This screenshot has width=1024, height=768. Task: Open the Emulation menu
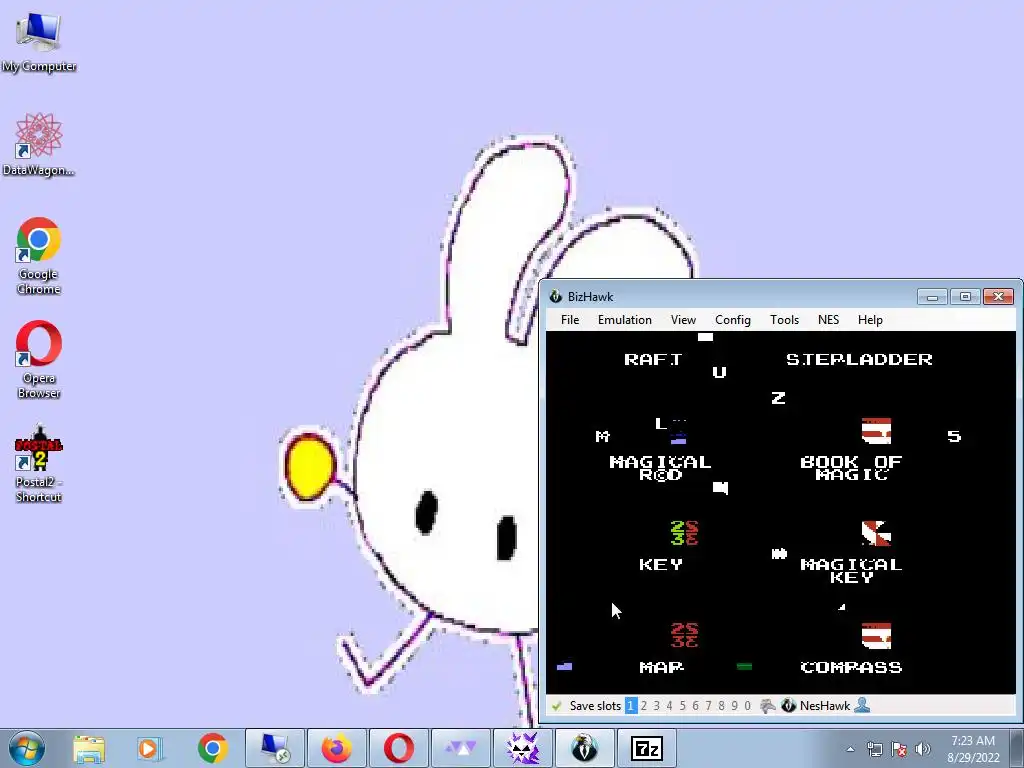tap(624, 319)
